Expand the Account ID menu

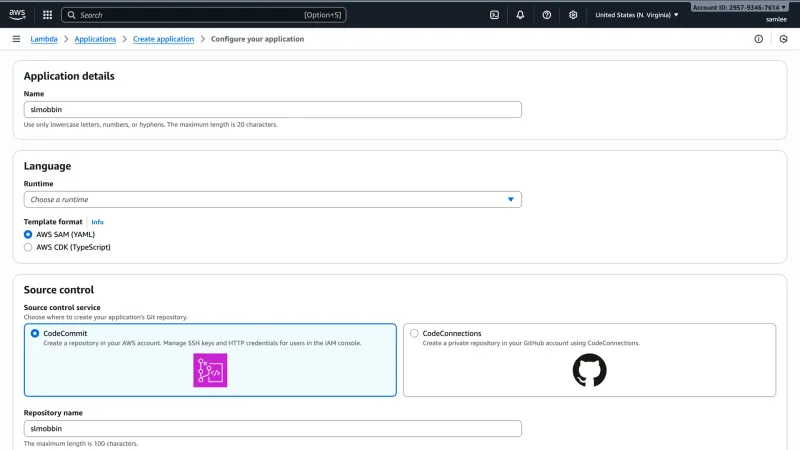[x=739, y=8]
